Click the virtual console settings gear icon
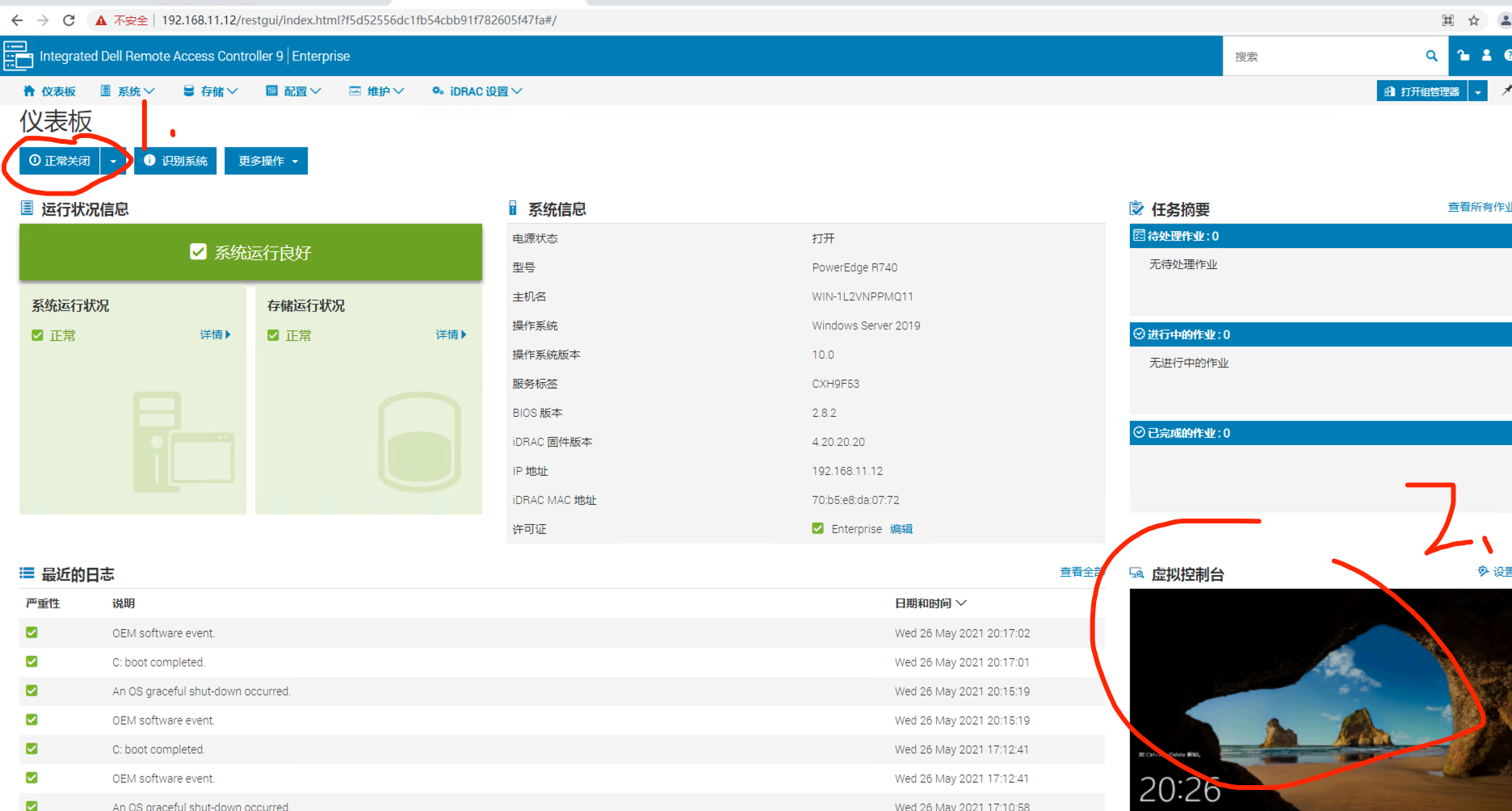This screenshot has width=1512, height=811. pyautogui.click(x=1483, y=571)
